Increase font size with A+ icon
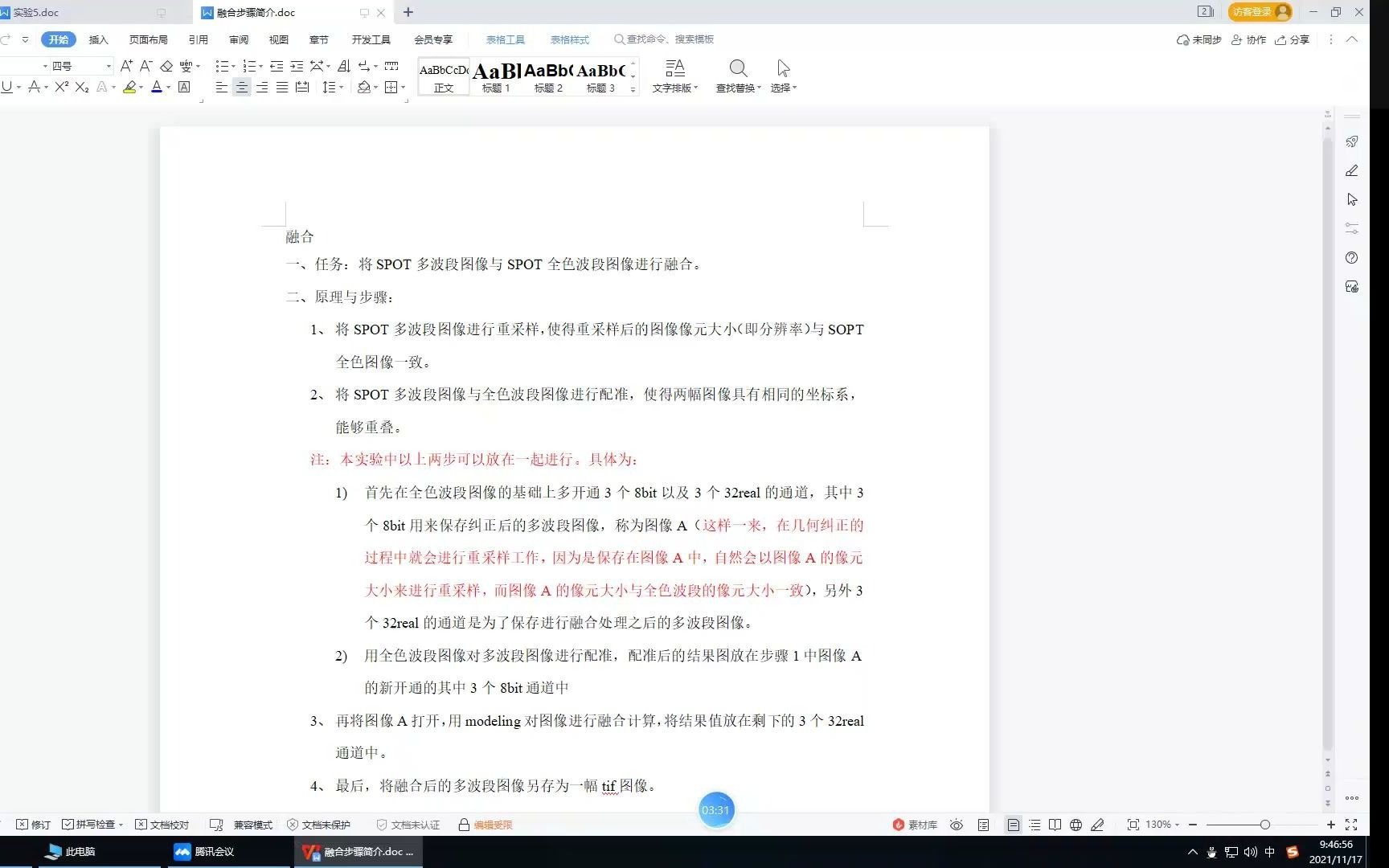Viewport: 1389px width, 868px height. tap(126, 66)
